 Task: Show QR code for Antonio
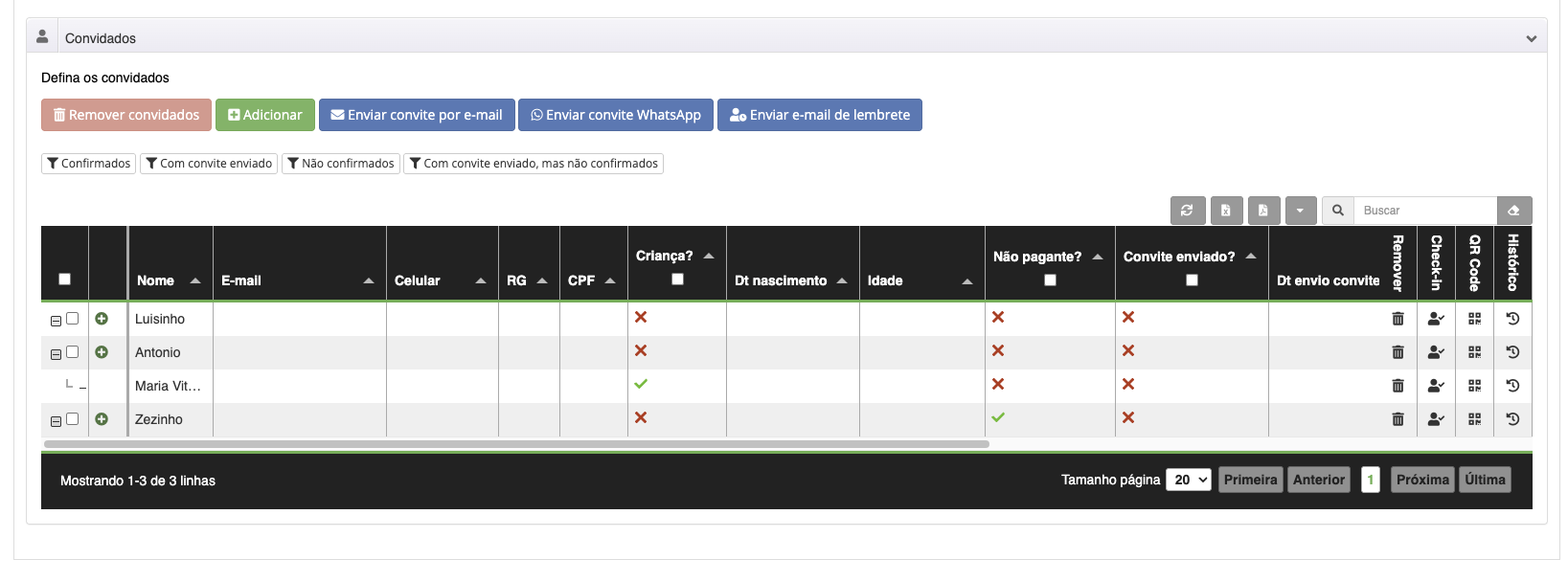[1475, 352]
